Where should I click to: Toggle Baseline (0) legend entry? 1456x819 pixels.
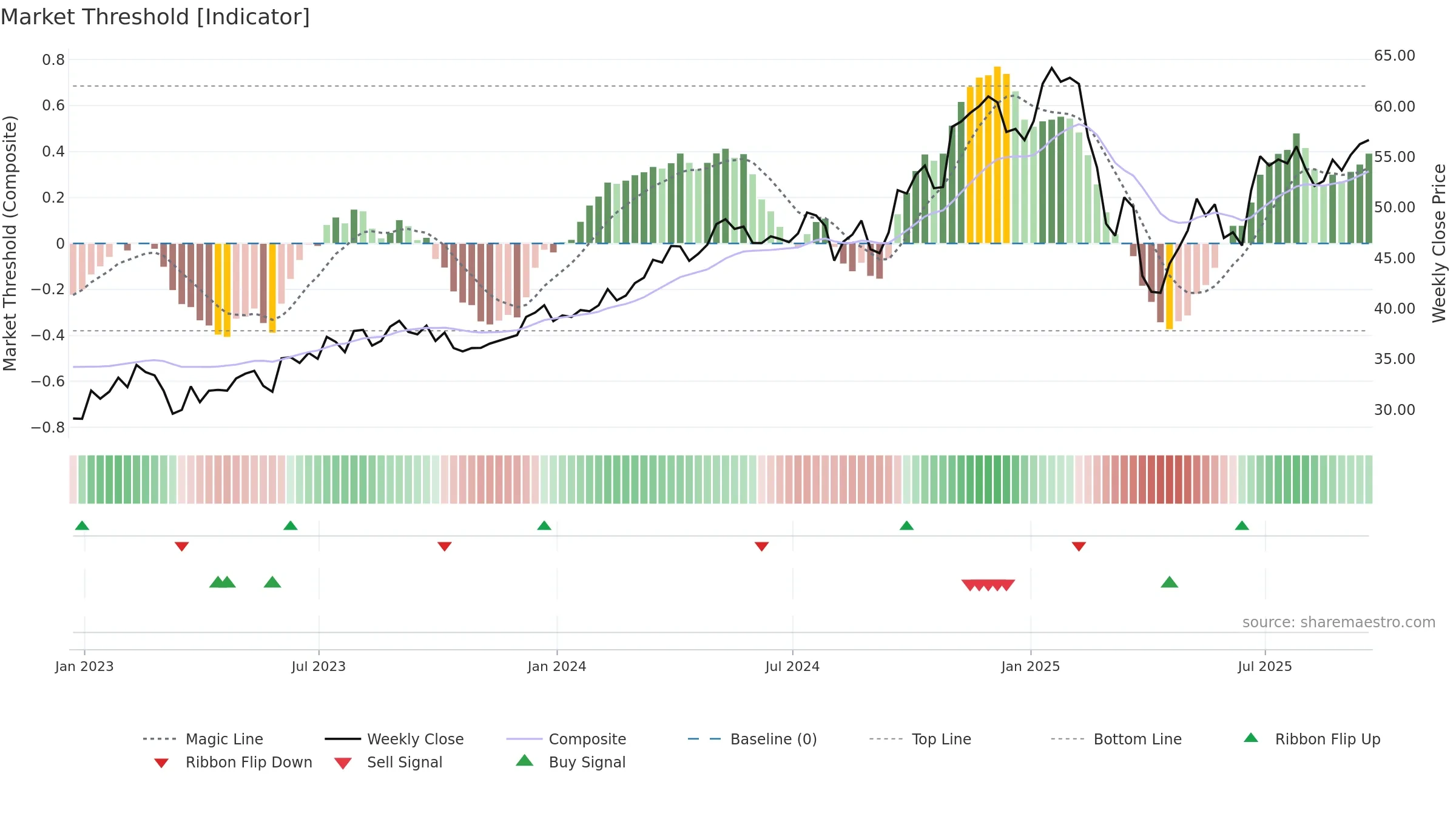[x=752, y=739]
